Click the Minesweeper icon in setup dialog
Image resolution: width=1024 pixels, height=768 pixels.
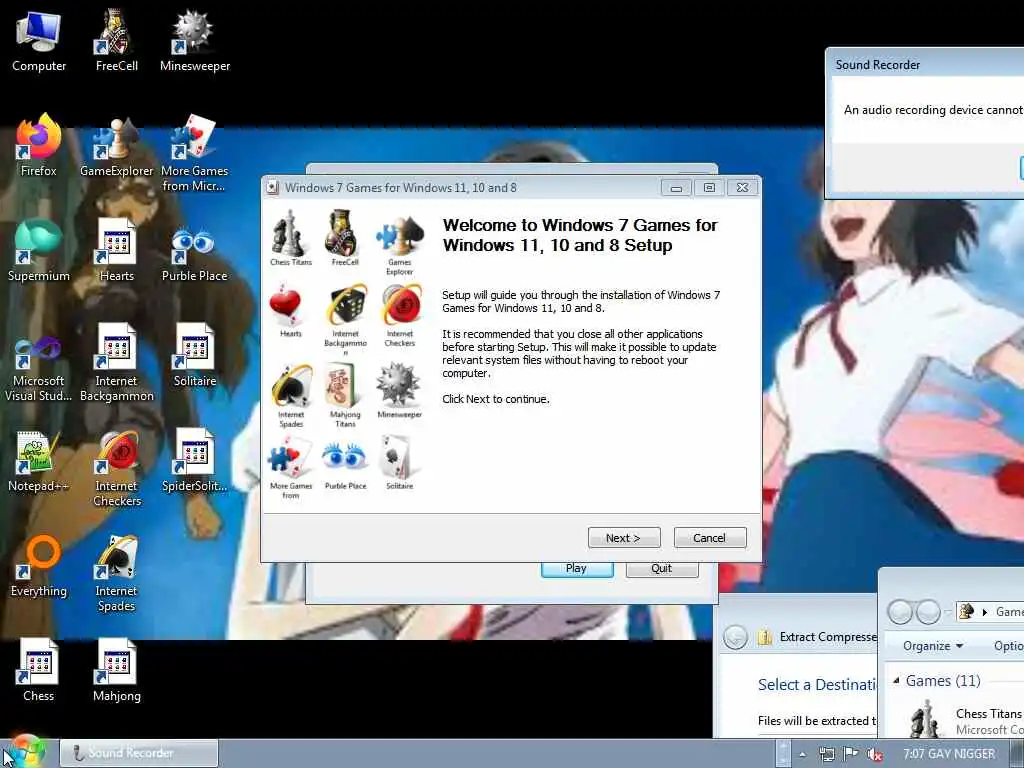click(x=400, y=391)
